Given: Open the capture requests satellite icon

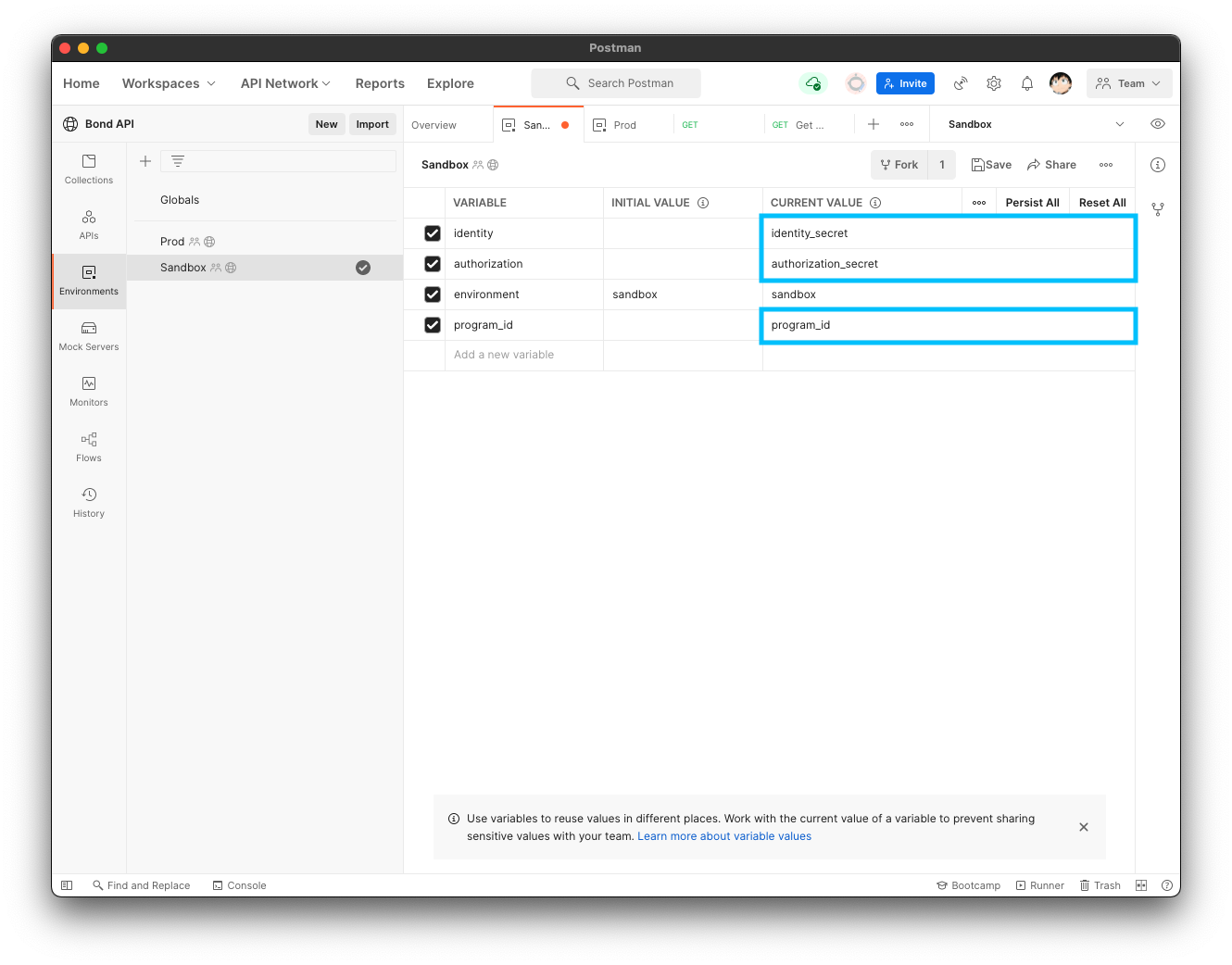Looking at the screenshot, I should tap(961, 83).
